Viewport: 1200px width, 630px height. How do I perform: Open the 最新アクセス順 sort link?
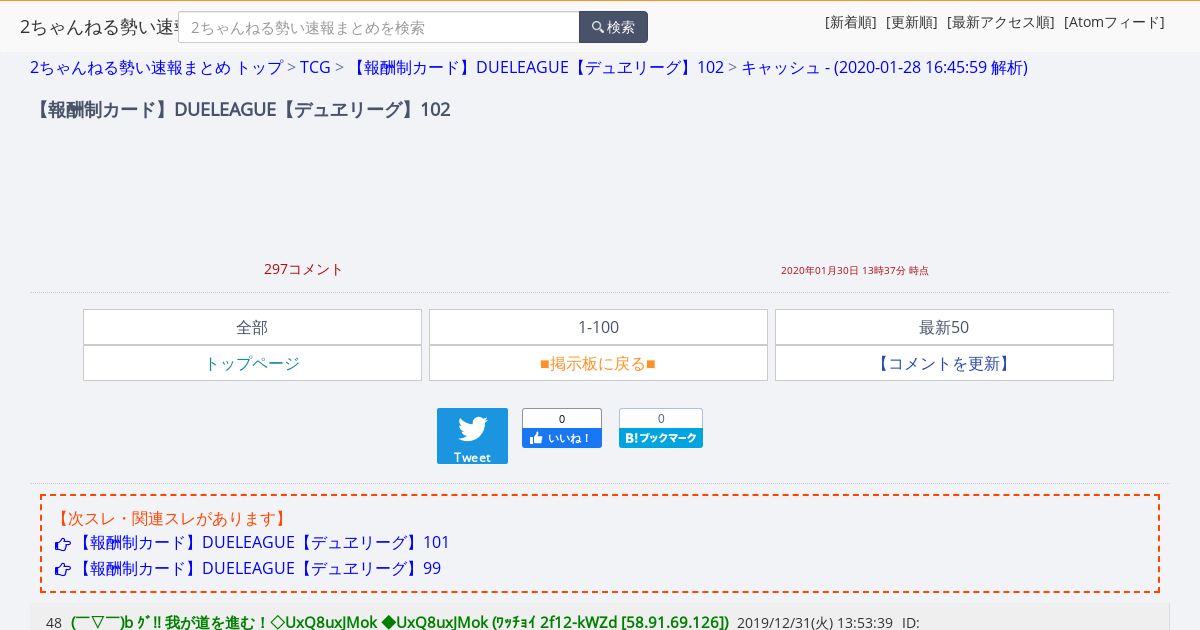1000,22
